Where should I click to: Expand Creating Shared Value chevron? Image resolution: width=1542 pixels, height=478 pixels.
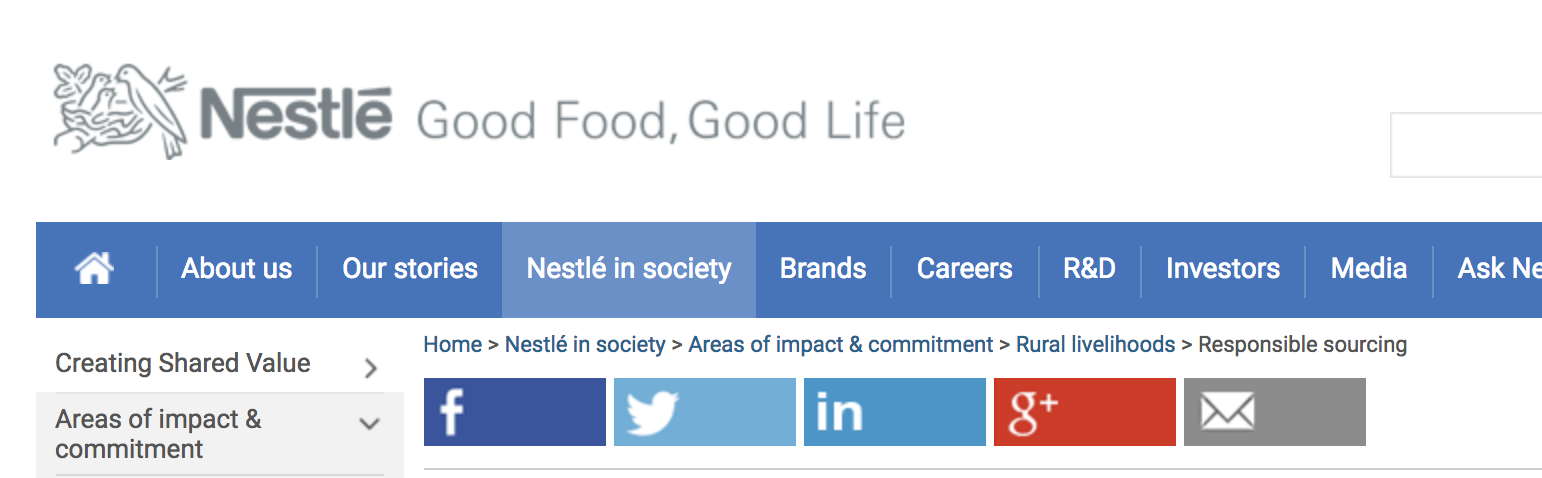[371, 368]
